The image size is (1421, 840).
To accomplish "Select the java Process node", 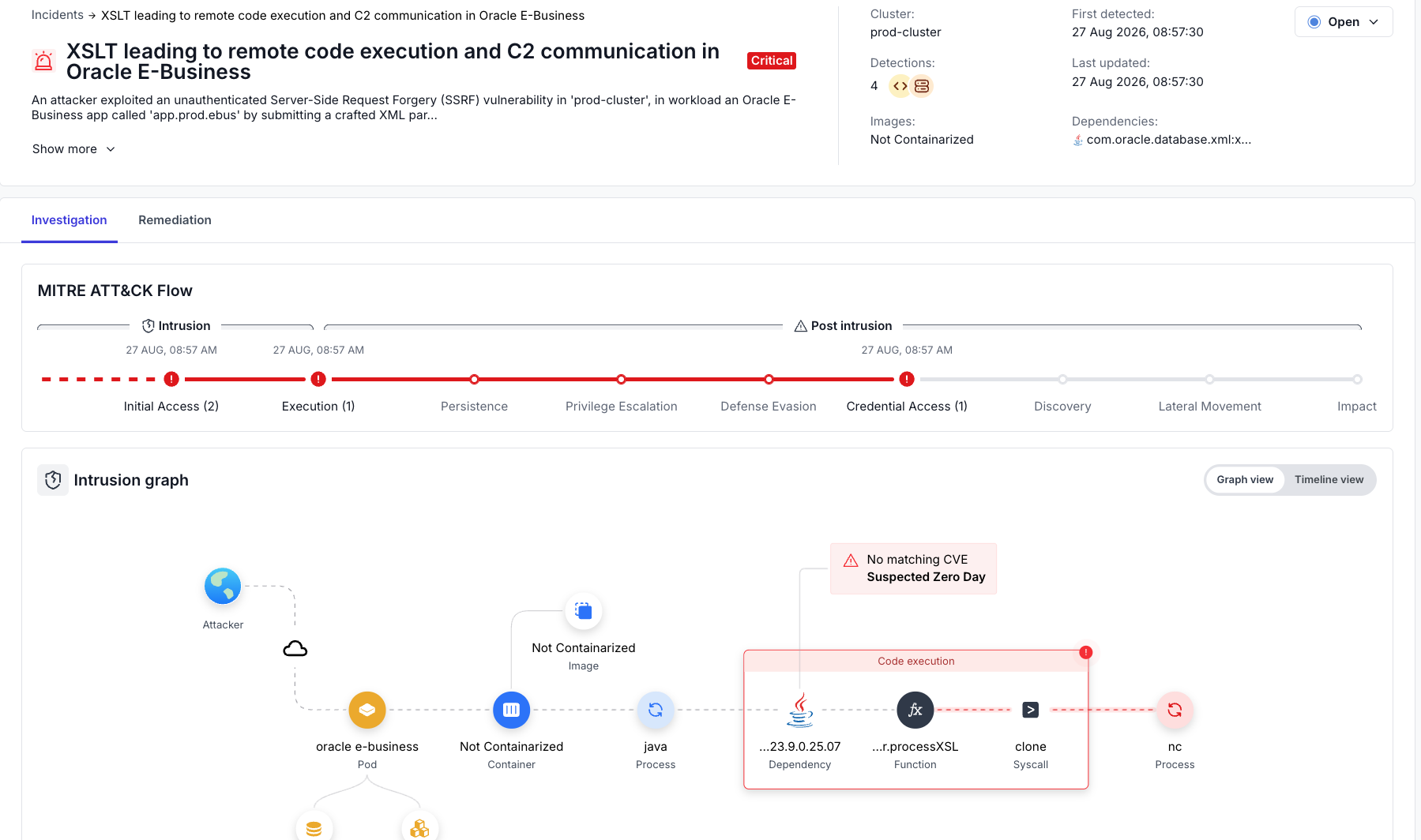I will point(656,710).
